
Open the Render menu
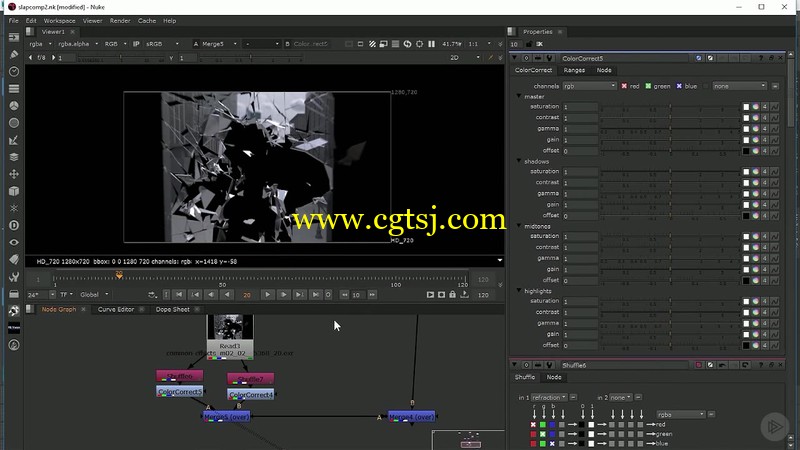tap(120, 21)
